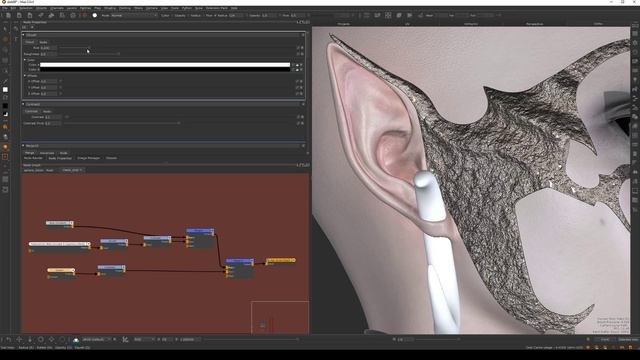
Task: Switch to the Node tab under Cloud
Action: (43, 42)
